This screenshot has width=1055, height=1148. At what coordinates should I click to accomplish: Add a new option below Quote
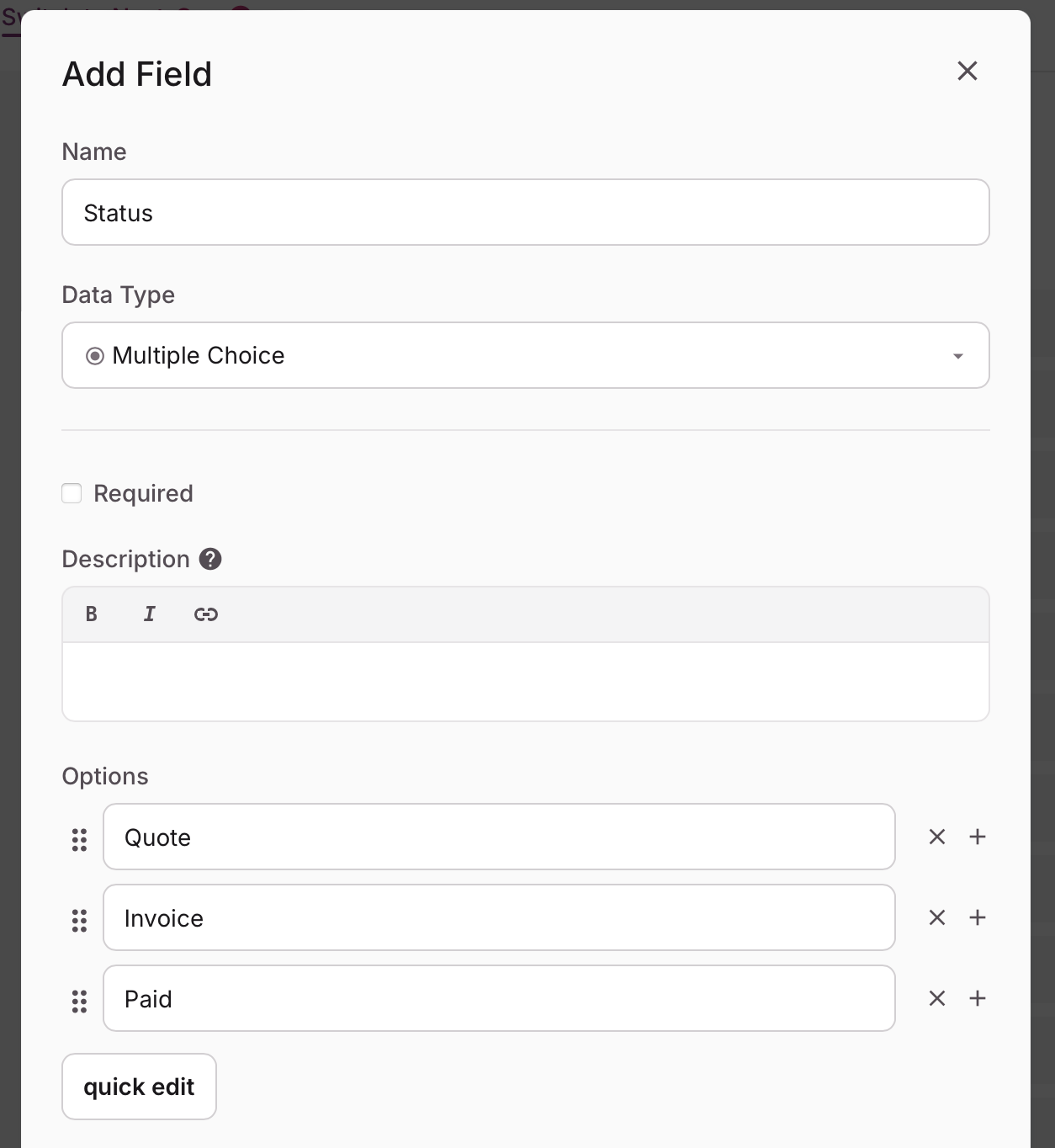pos(978,837)
